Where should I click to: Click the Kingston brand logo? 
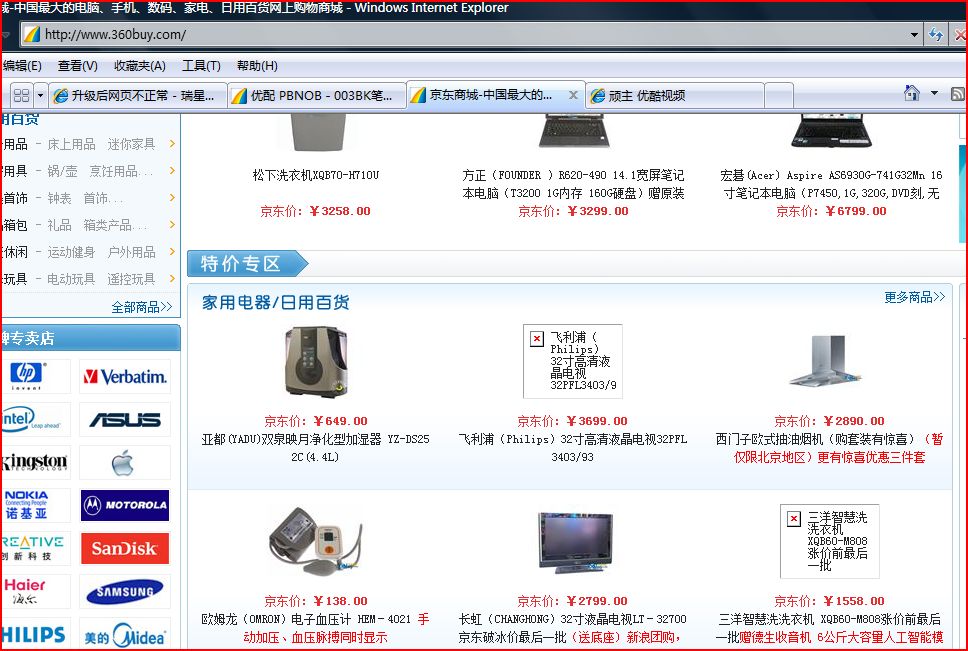(x=36, y=462)
